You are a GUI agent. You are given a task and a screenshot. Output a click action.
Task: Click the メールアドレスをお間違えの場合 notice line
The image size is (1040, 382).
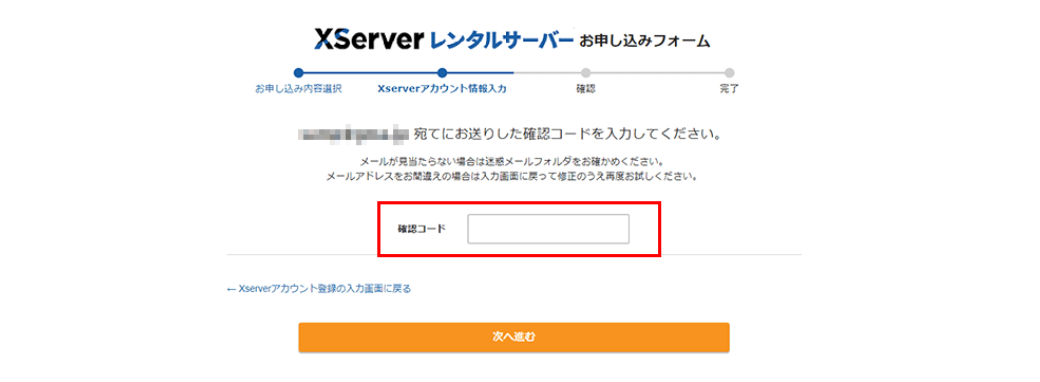click(512, 177)
